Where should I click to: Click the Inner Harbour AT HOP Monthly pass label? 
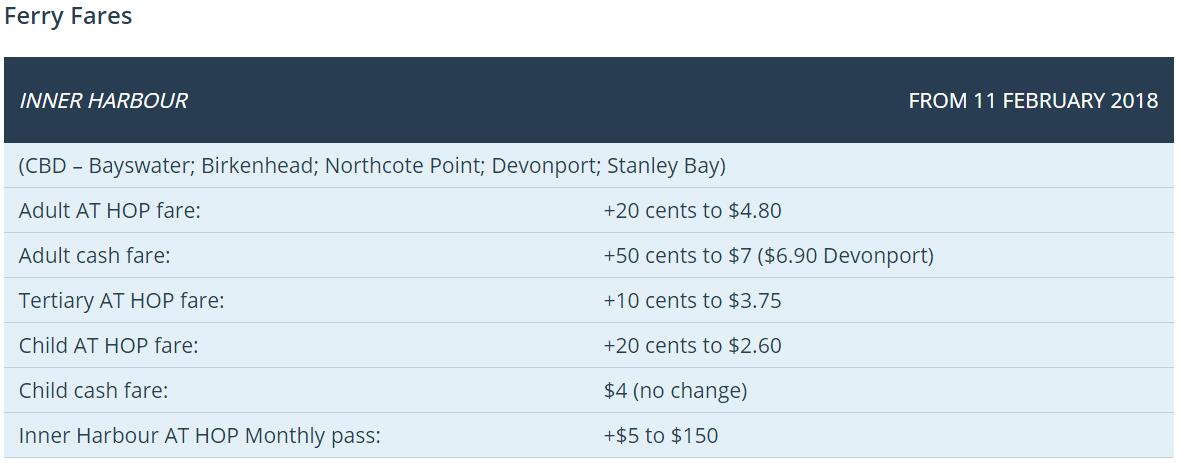199,435
